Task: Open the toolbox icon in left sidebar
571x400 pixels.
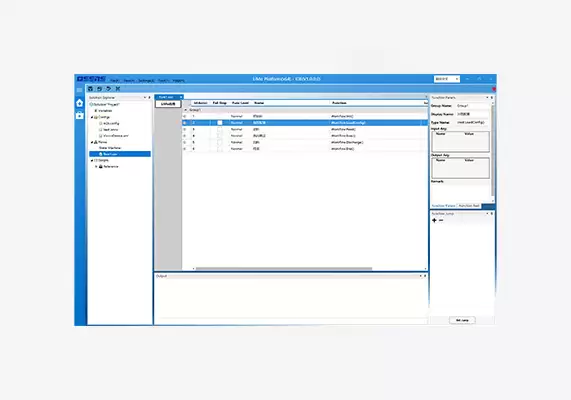Action: (x=79, y=115)
